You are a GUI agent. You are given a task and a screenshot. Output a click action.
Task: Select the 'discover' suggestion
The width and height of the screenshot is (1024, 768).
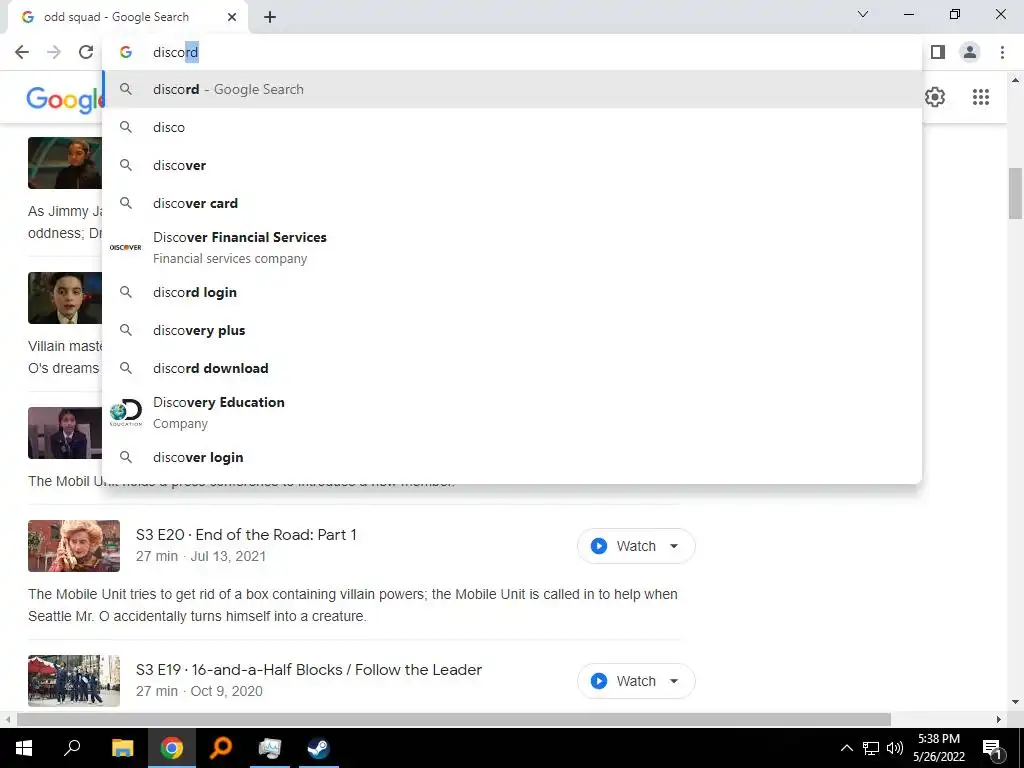512,165
